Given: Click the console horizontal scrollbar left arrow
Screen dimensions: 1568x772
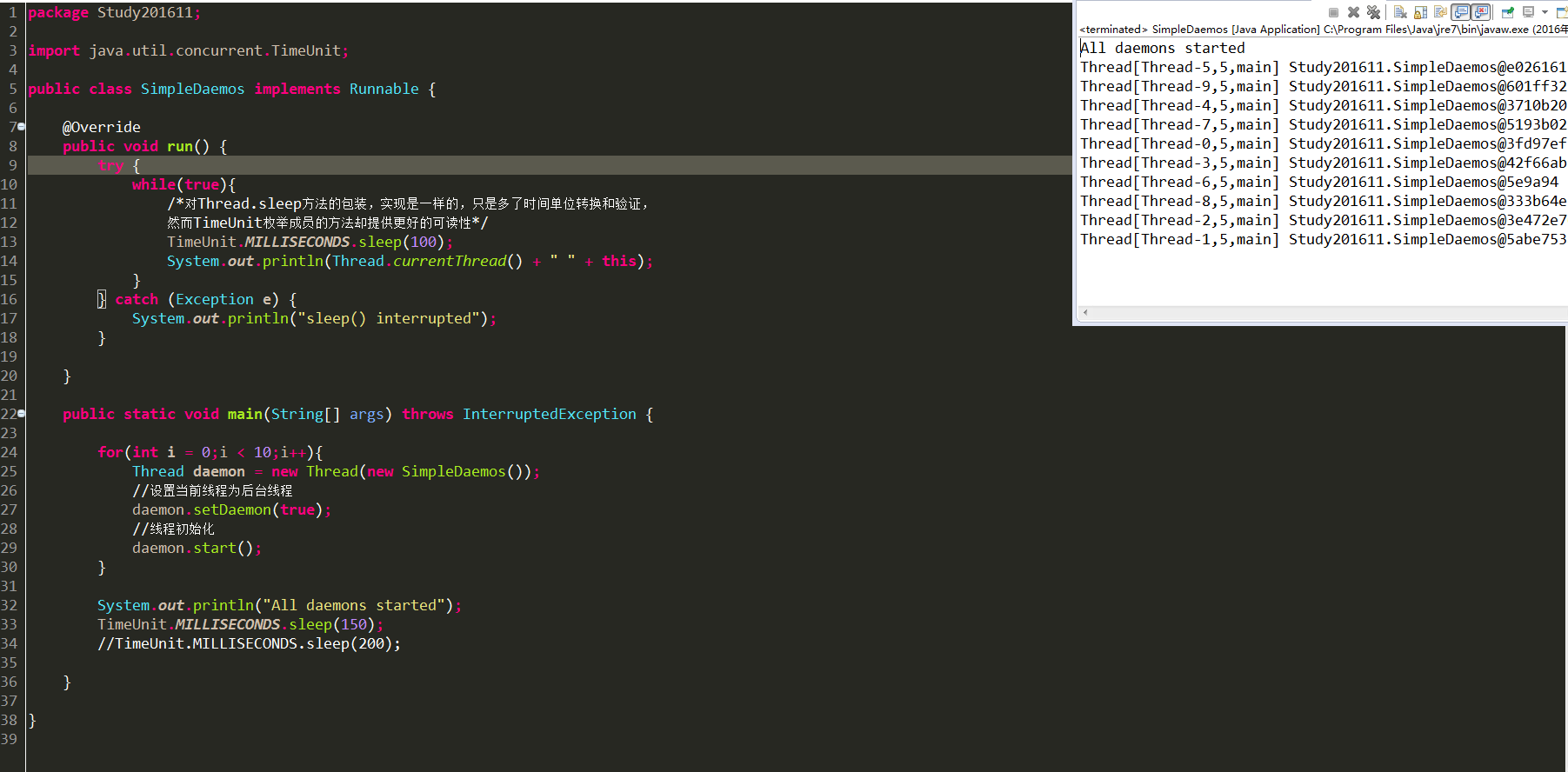Looking at the screenshot, I should pyautogui.click(x=1085, y=312).
